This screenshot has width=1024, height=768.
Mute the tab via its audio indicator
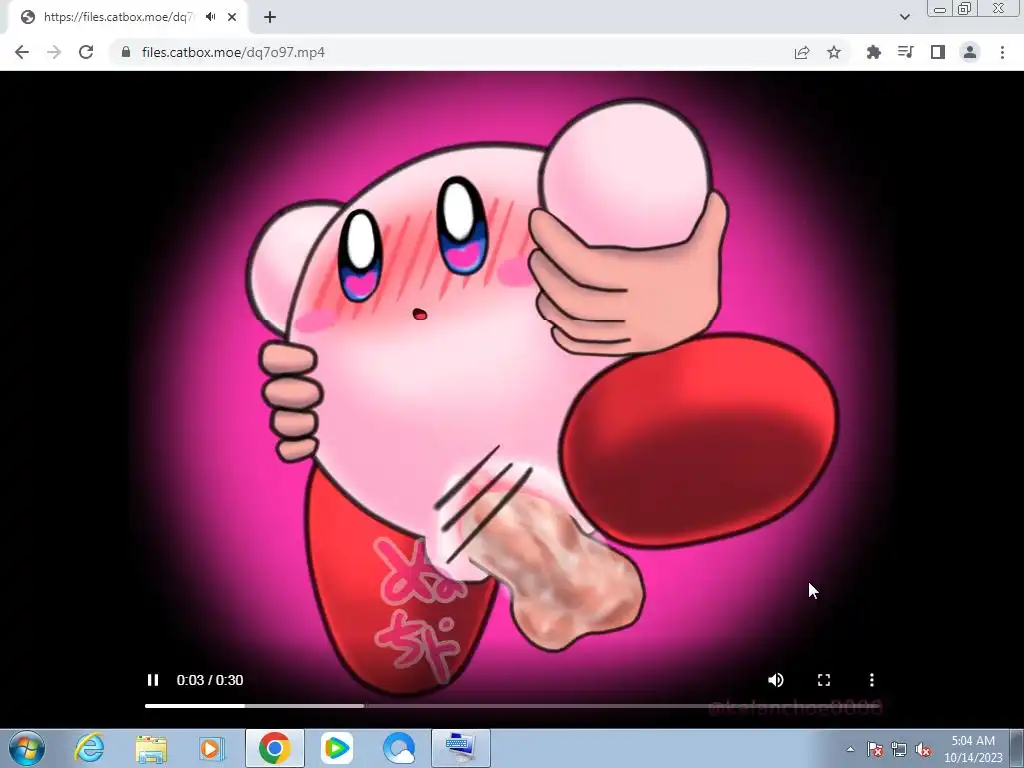pos(211,17)
